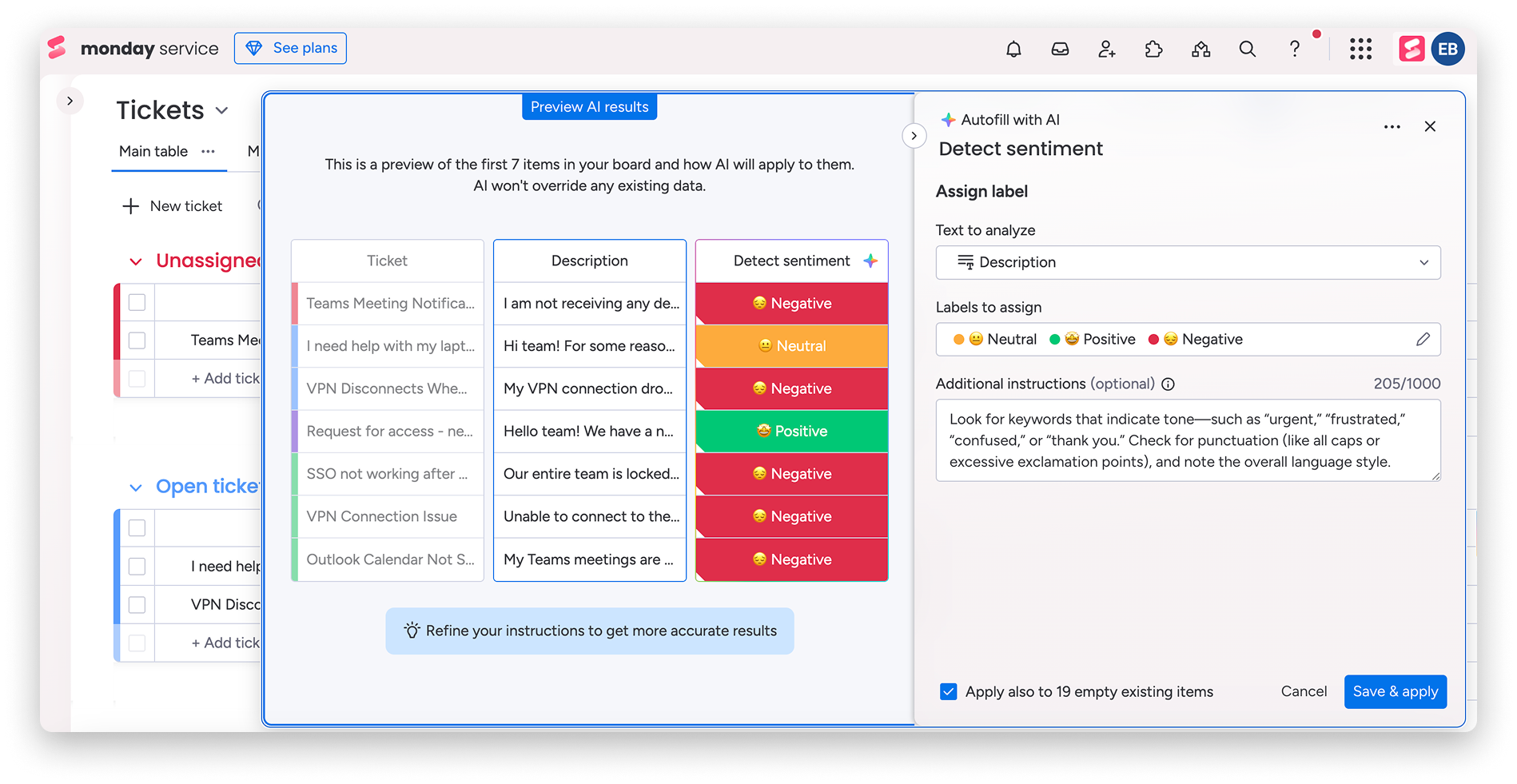Switch to the Main table tab

click(153, 151)
